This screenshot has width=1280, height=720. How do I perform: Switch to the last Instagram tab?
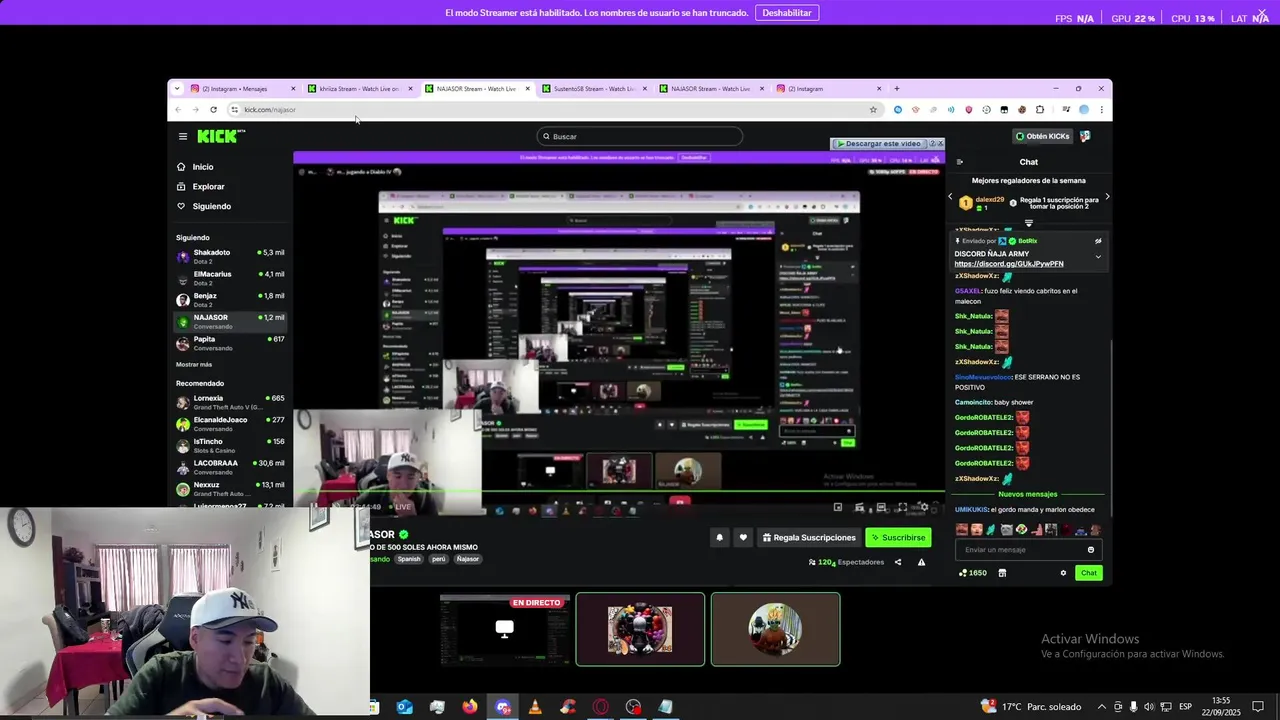click(827, 88)
